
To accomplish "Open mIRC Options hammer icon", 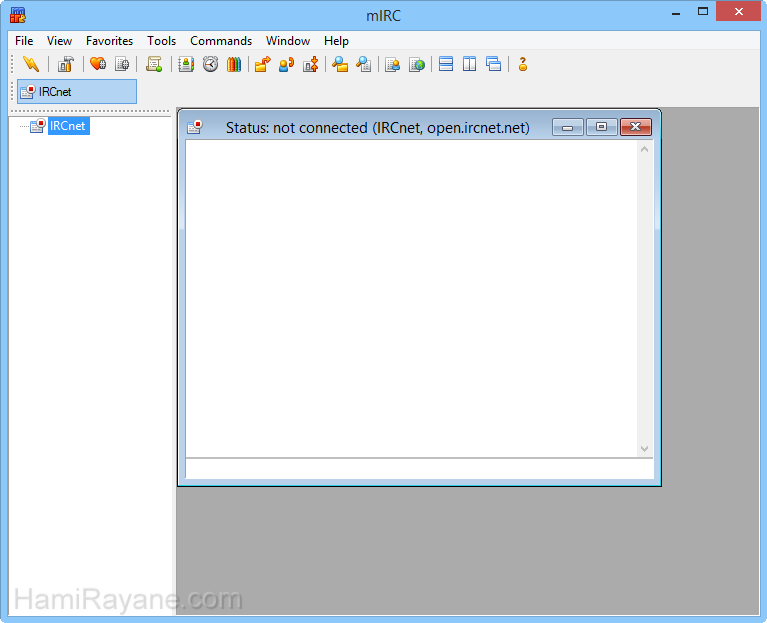I will (66, 64).
